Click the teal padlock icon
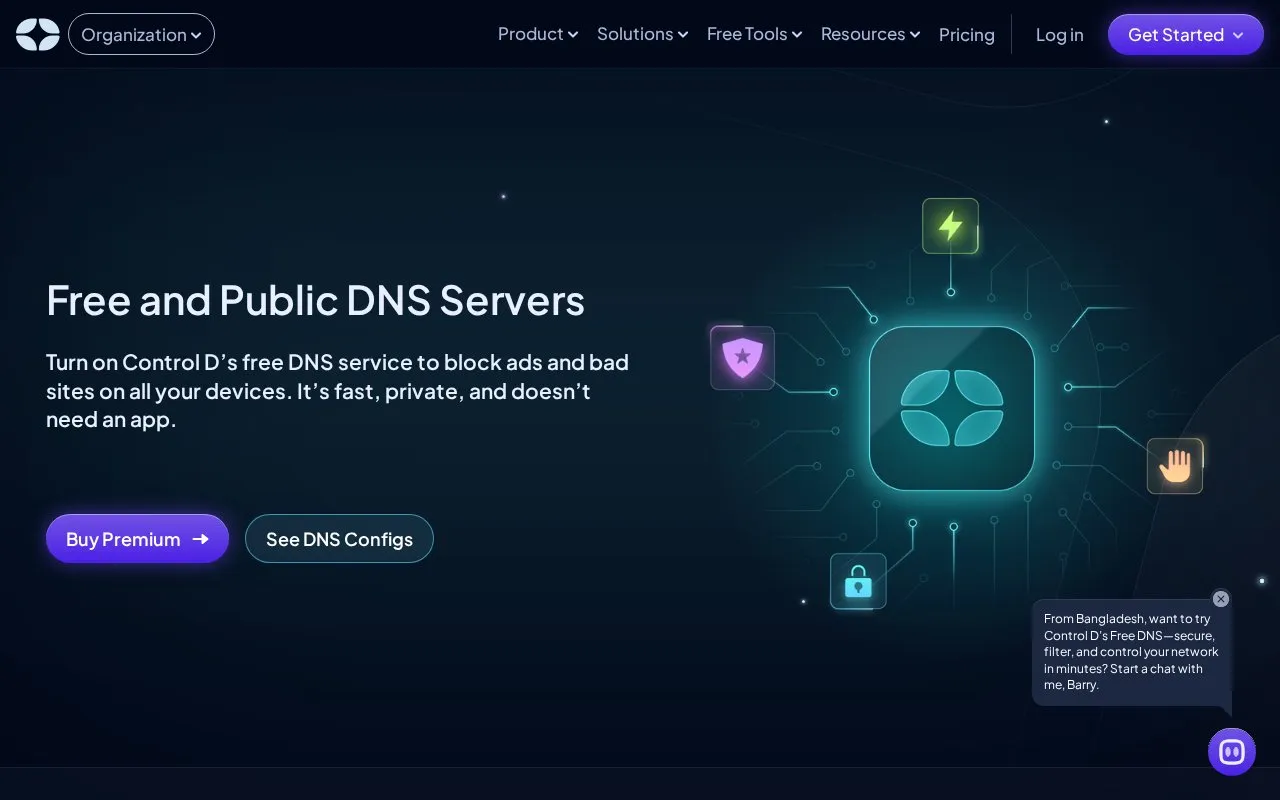Viewport: 1280px width, 800px height. pyautogui.click(x=858, y=581)
